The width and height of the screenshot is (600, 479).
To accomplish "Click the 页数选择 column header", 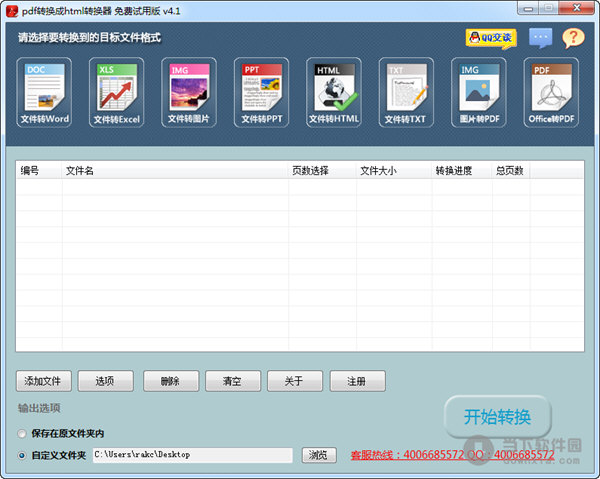I will click(x=322, y=170).
